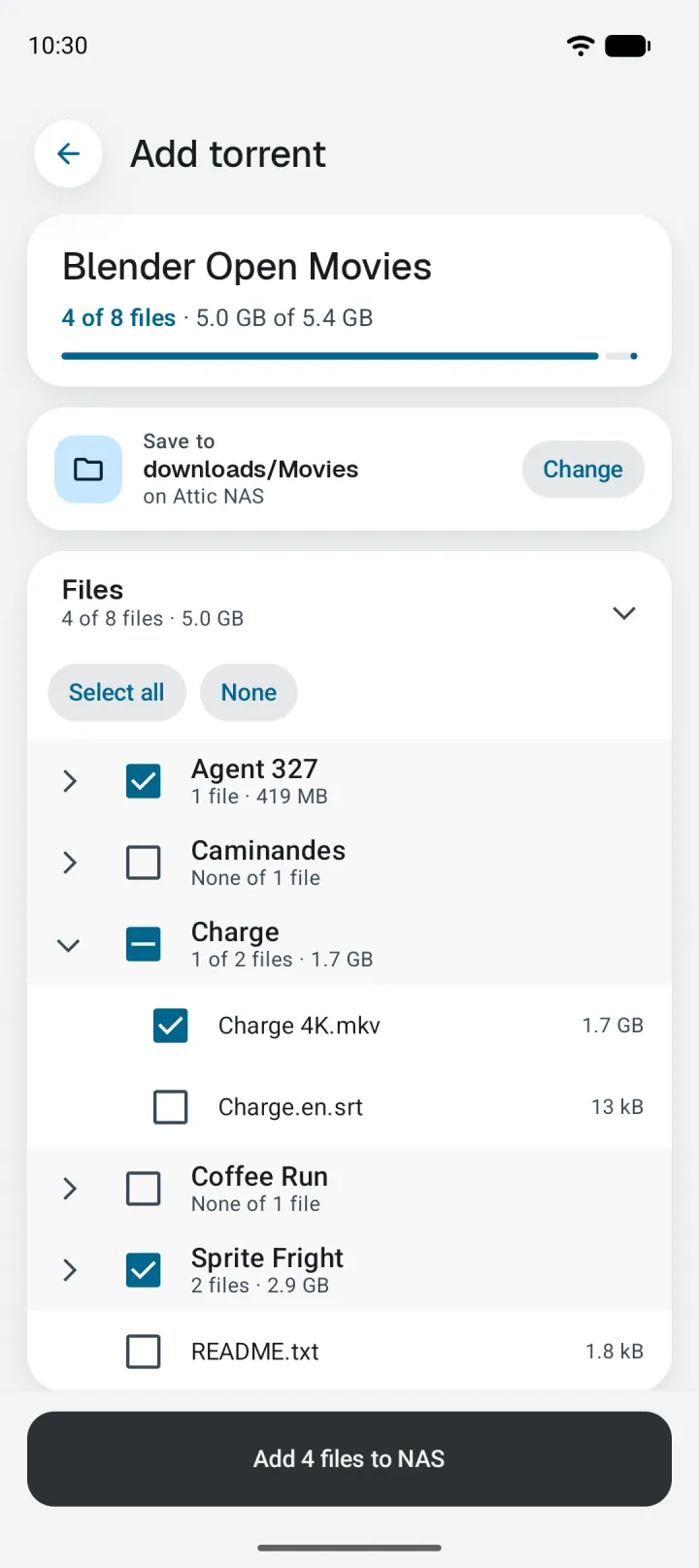Select the Charge.en.srt subtitle checkbox
Viewport: 699px width, 1568px height.
coord(171,1107)
